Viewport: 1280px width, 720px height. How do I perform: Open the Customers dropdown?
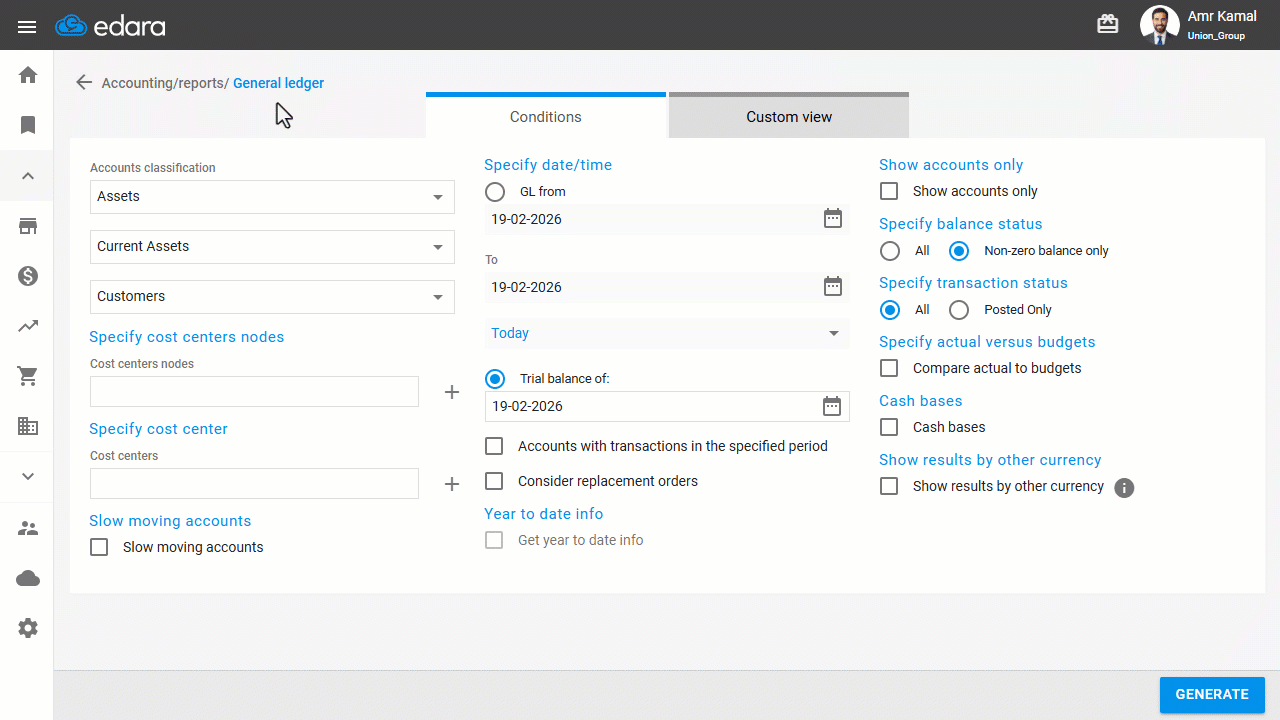pyautogui.click(x=272, y=297)
